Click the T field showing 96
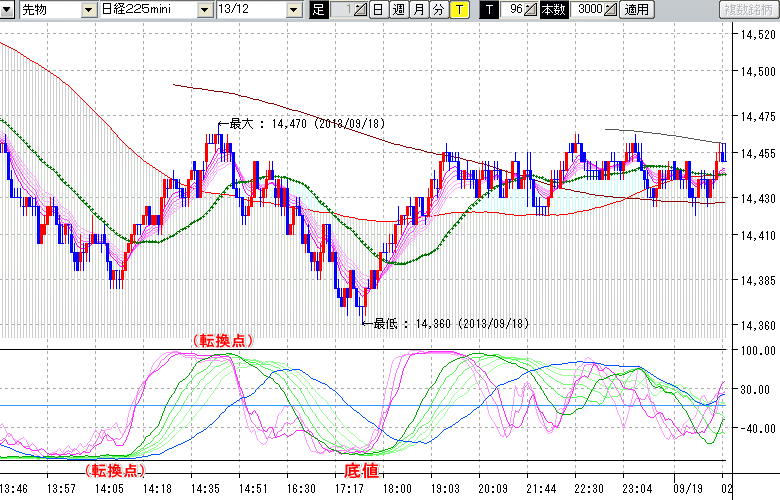The width and height of the screenshot is (780, 500). 514,10
